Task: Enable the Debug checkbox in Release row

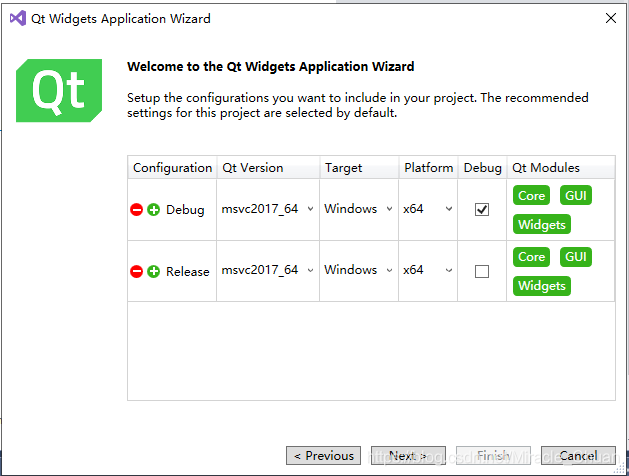Action: (482, 271)
